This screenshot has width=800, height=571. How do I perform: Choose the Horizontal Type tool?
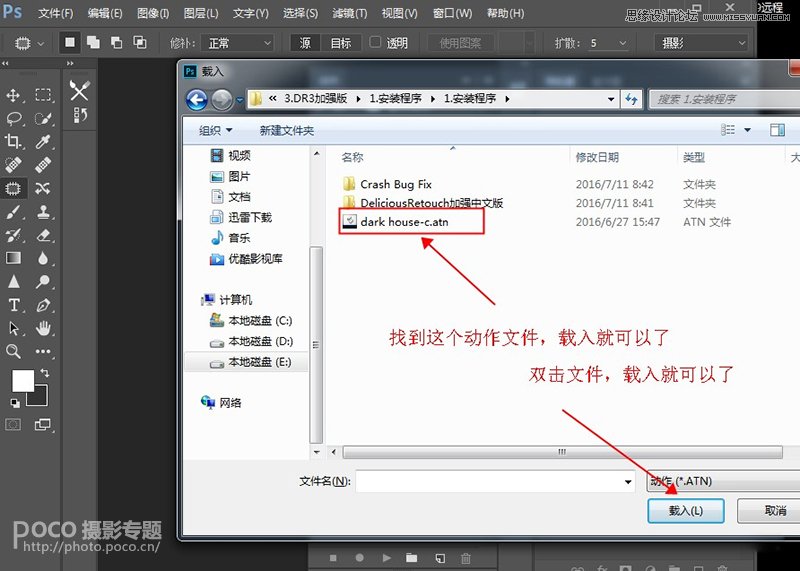click(x=14, y=305)
